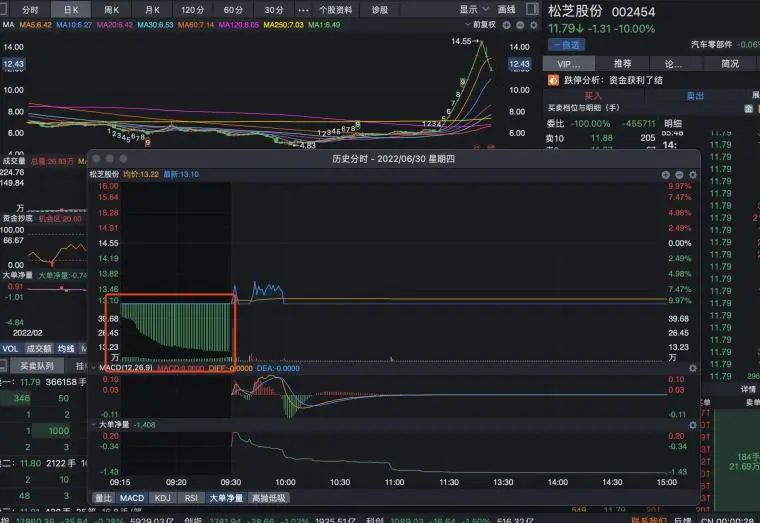The image size is (760, 523).
Task: Select the 简况 overview tab
Action: (x=730, y=63)
